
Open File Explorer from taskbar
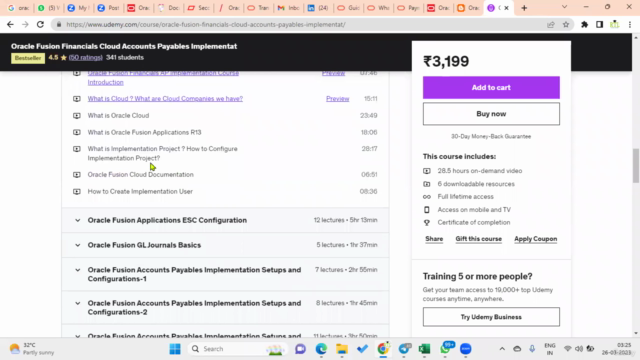click(342, 349)
